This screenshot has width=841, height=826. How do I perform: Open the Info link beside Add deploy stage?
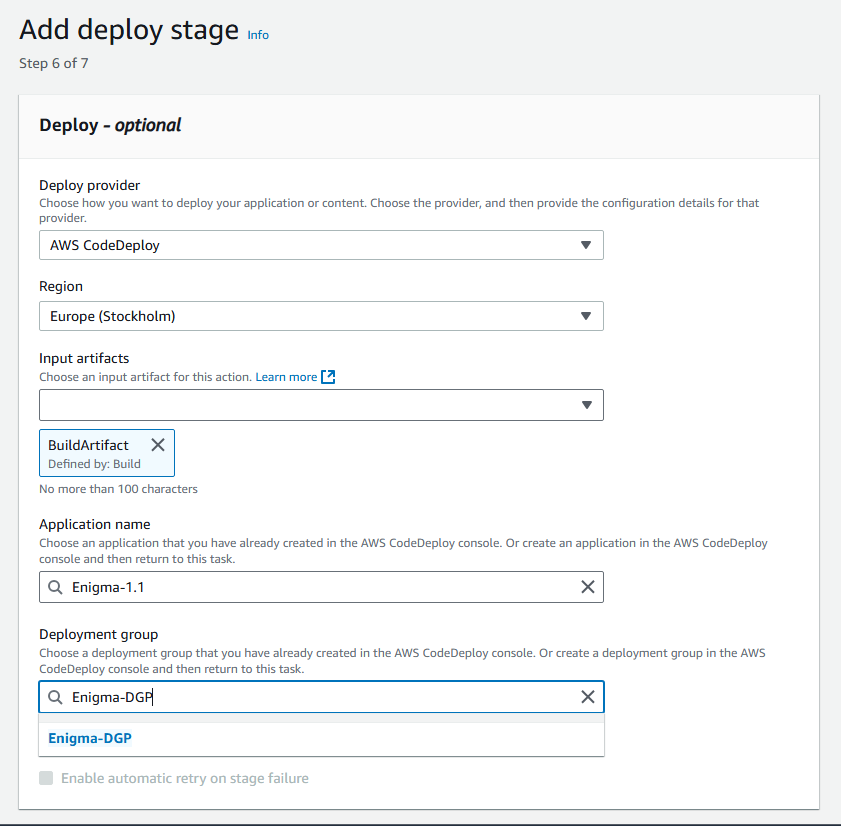(257, 35)
